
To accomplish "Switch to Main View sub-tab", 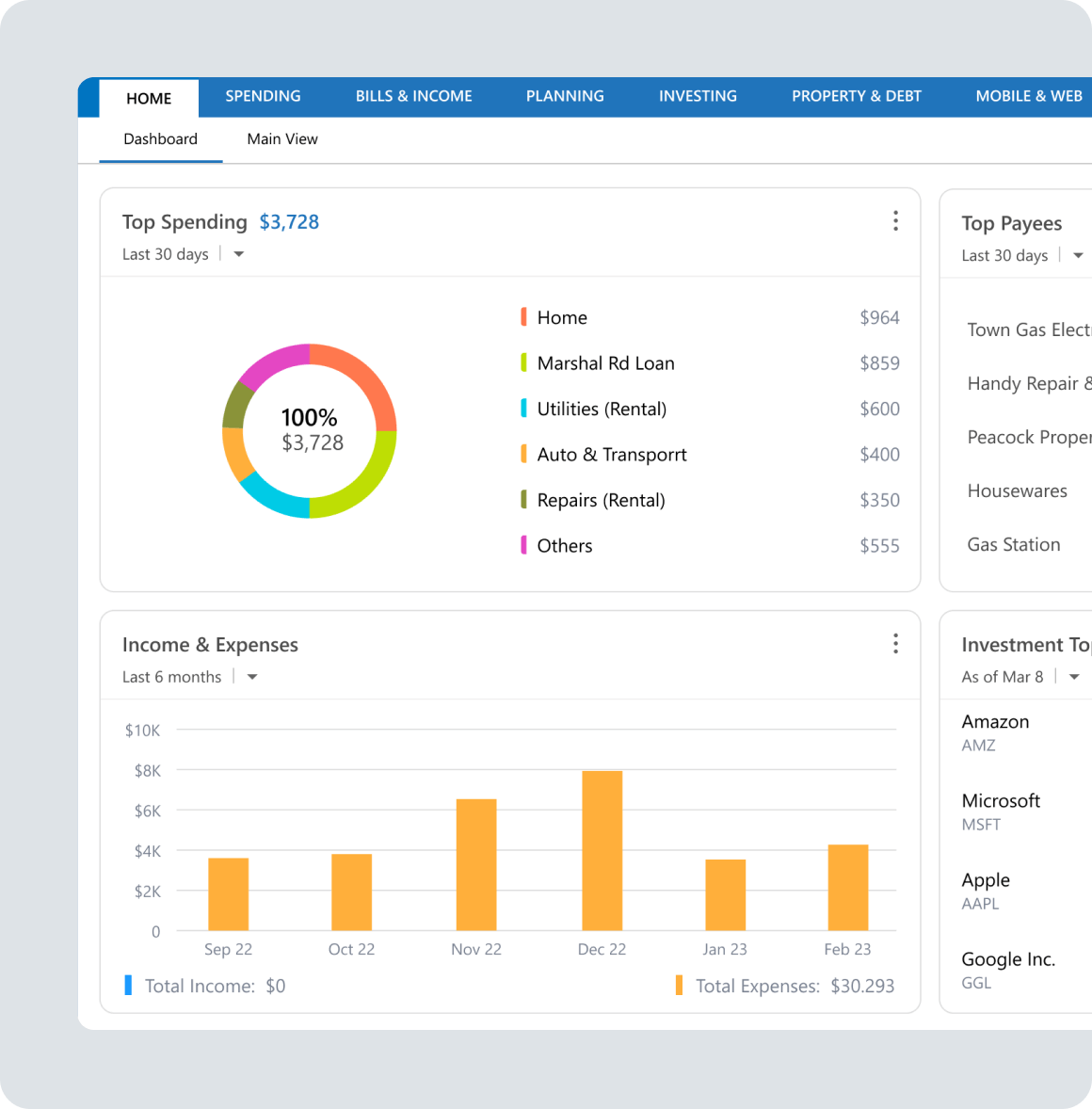I will [281, 139].
